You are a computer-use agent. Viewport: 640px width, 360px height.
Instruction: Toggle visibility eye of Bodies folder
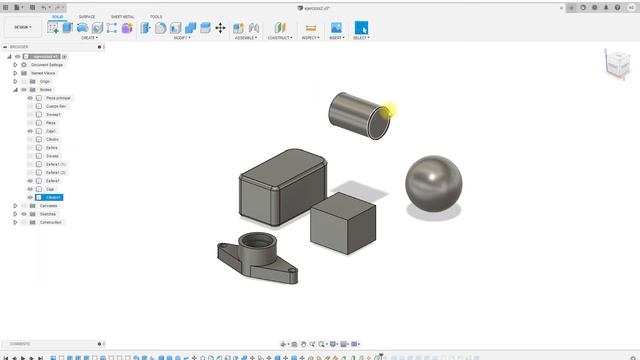click(x=24, y=89)
